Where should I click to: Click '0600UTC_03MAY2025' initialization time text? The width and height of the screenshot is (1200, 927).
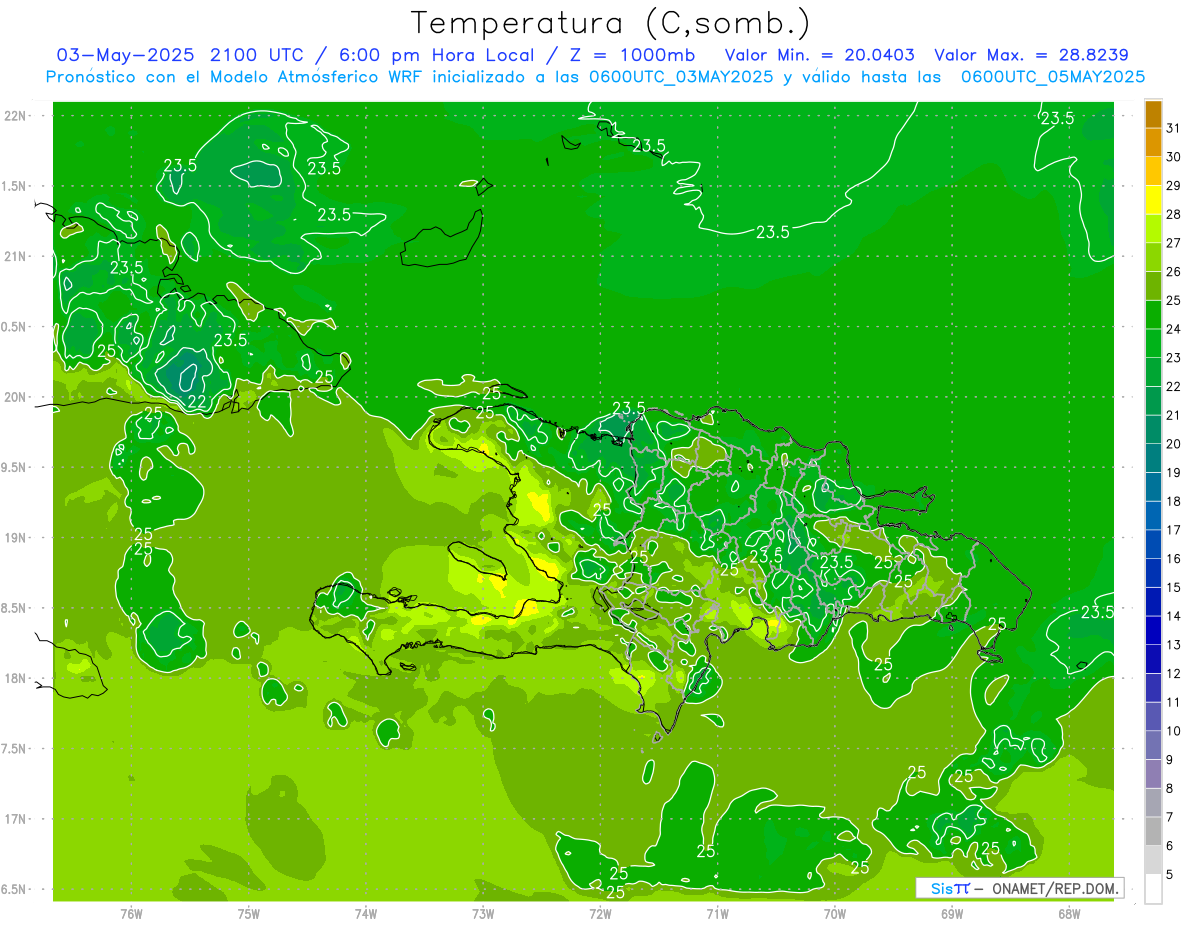pos(680,77)
